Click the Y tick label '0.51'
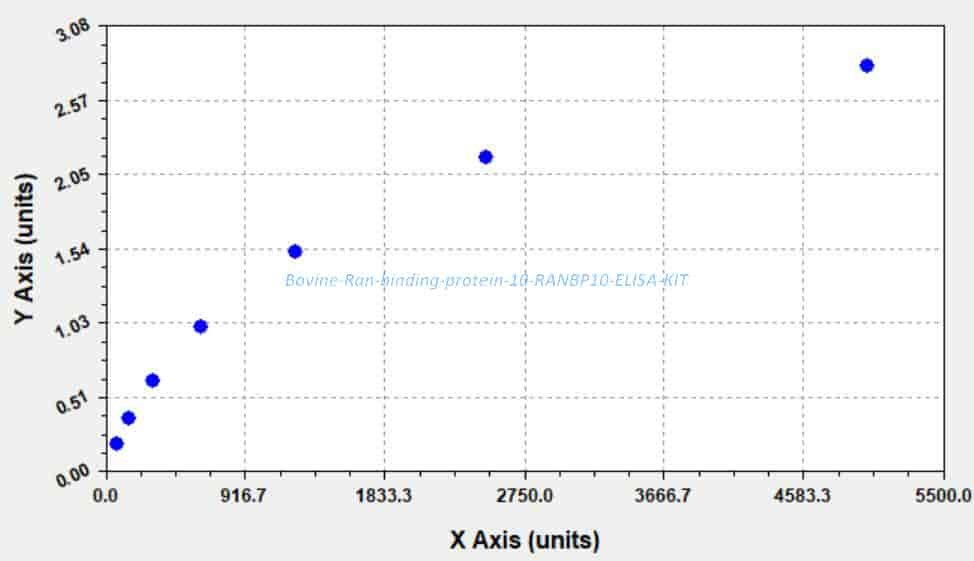The width and height of the screenshot is (974, 561). click(x=72, y=402)
